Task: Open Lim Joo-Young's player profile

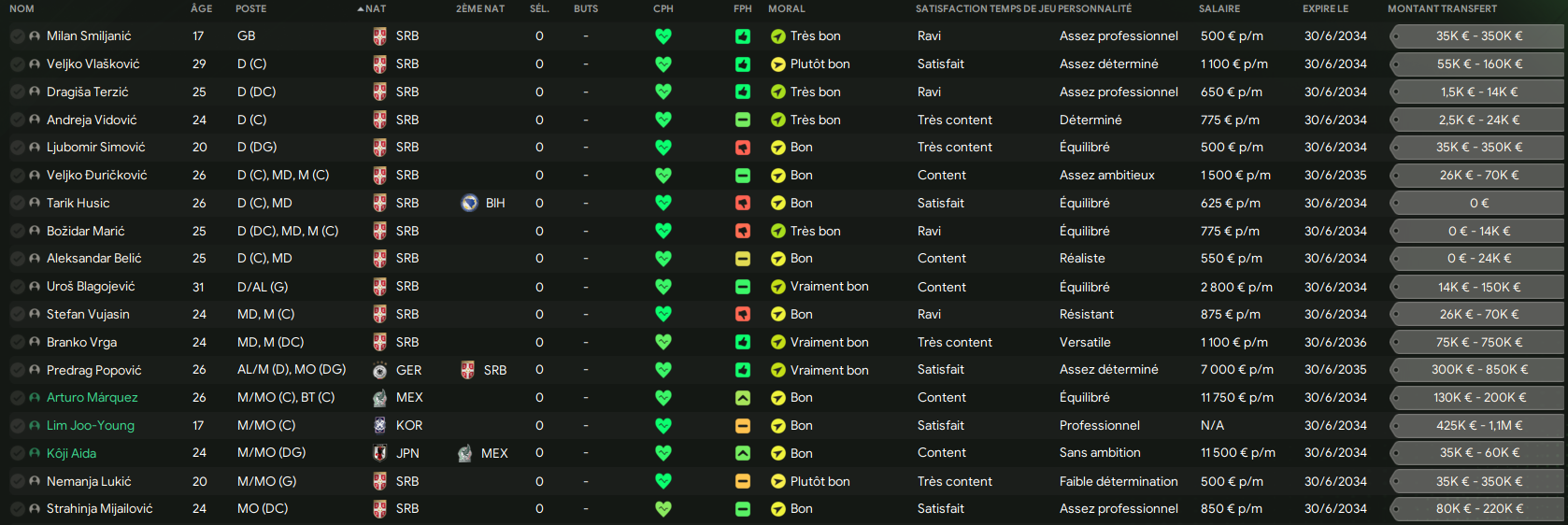Action: click(x=91, y=426)
